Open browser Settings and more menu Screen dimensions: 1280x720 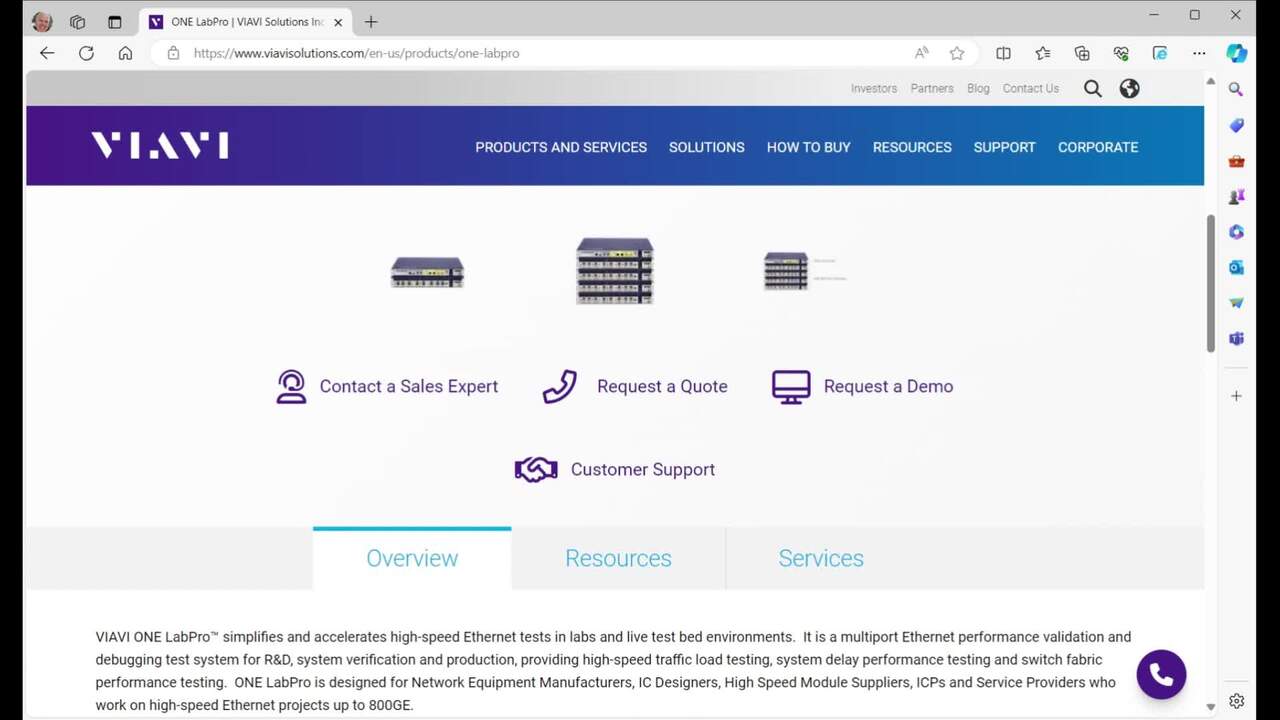(x=1199, y=53)
